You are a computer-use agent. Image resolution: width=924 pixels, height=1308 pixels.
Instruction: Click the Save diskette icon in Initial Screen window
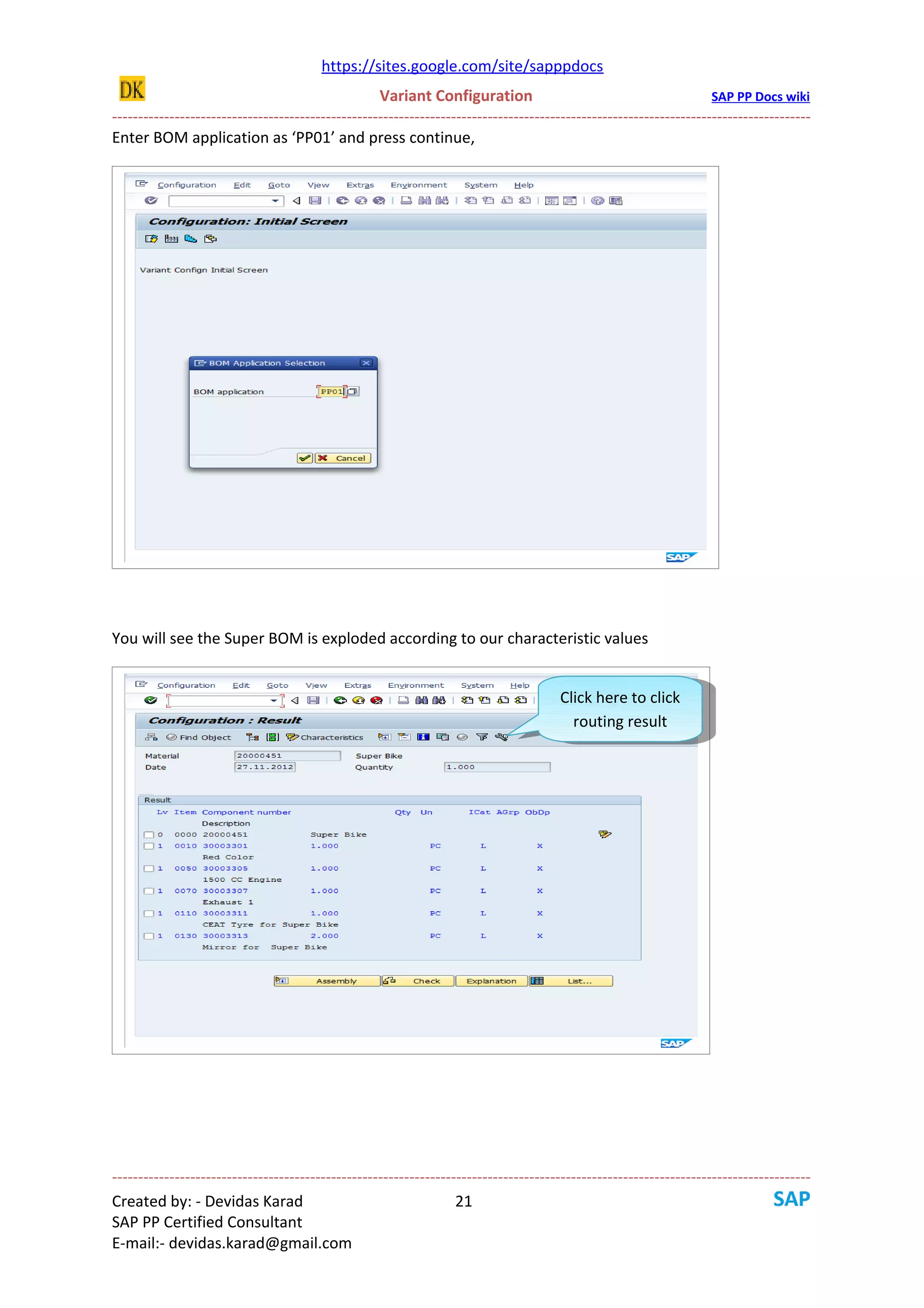click(315, 200)
